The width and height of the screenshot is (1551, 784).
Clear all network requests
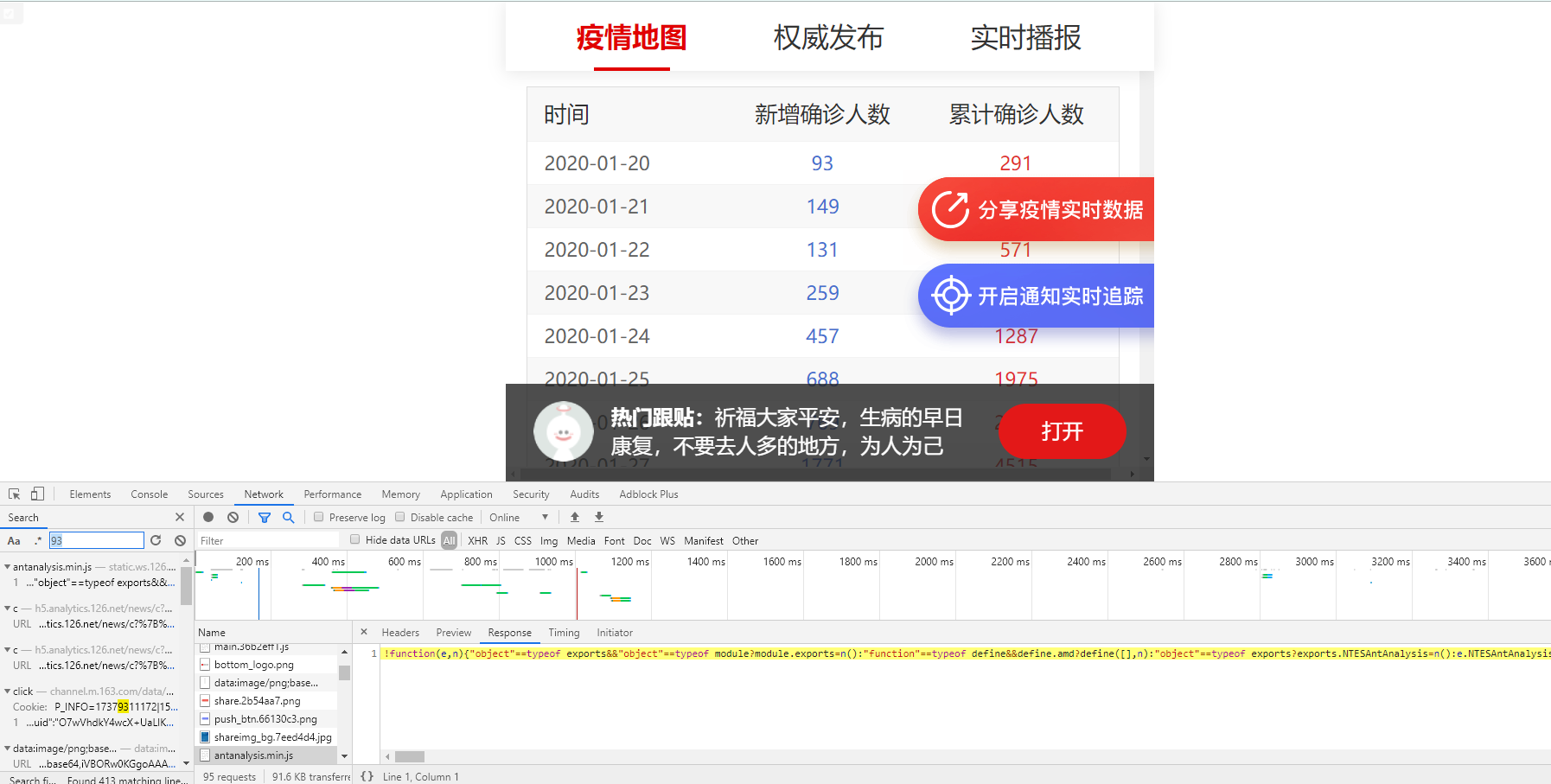pos(232,517)
